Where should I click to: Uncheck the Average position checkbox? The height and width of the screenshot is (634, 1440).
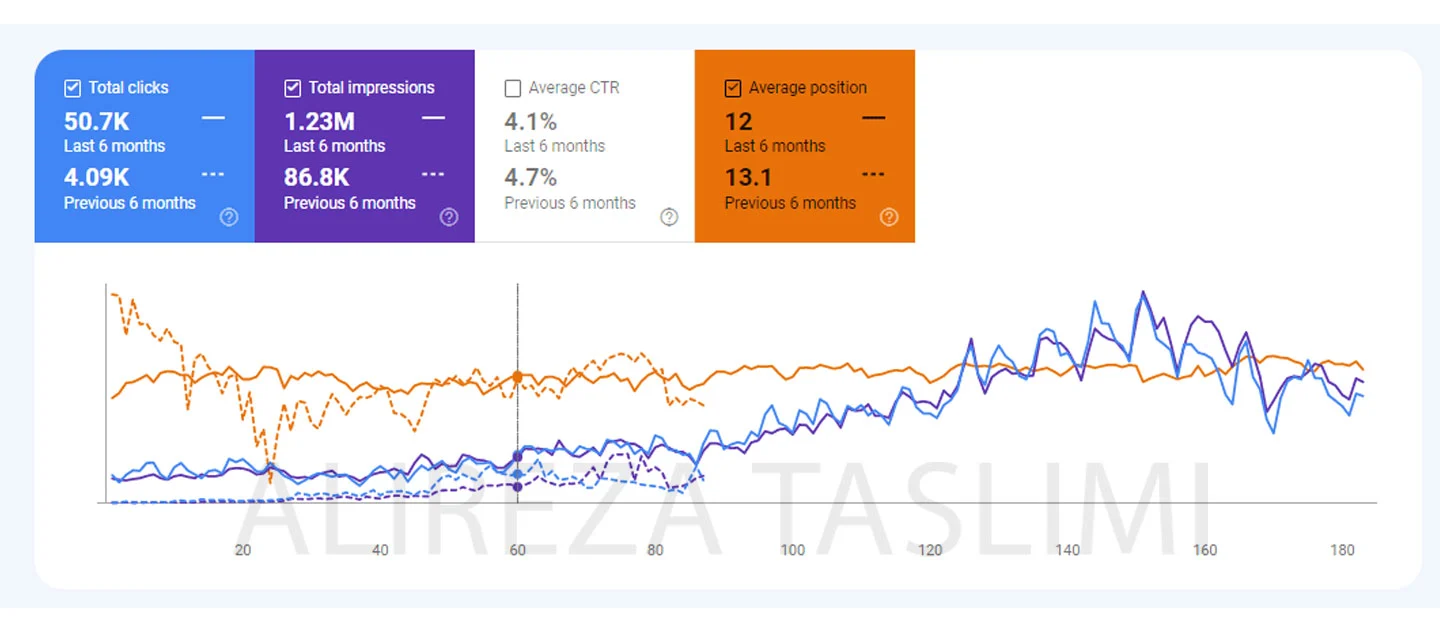733,88
